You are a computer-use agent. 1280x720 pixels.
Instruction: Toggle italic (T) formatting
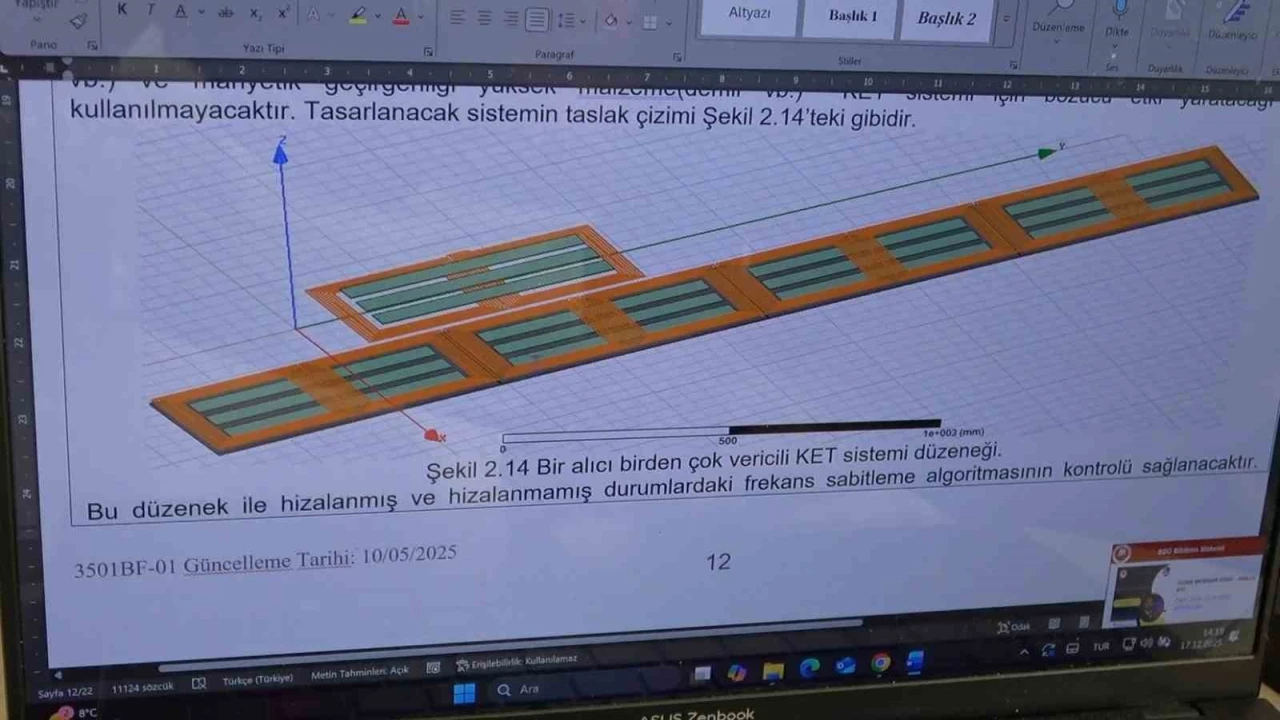pos(151,11)
